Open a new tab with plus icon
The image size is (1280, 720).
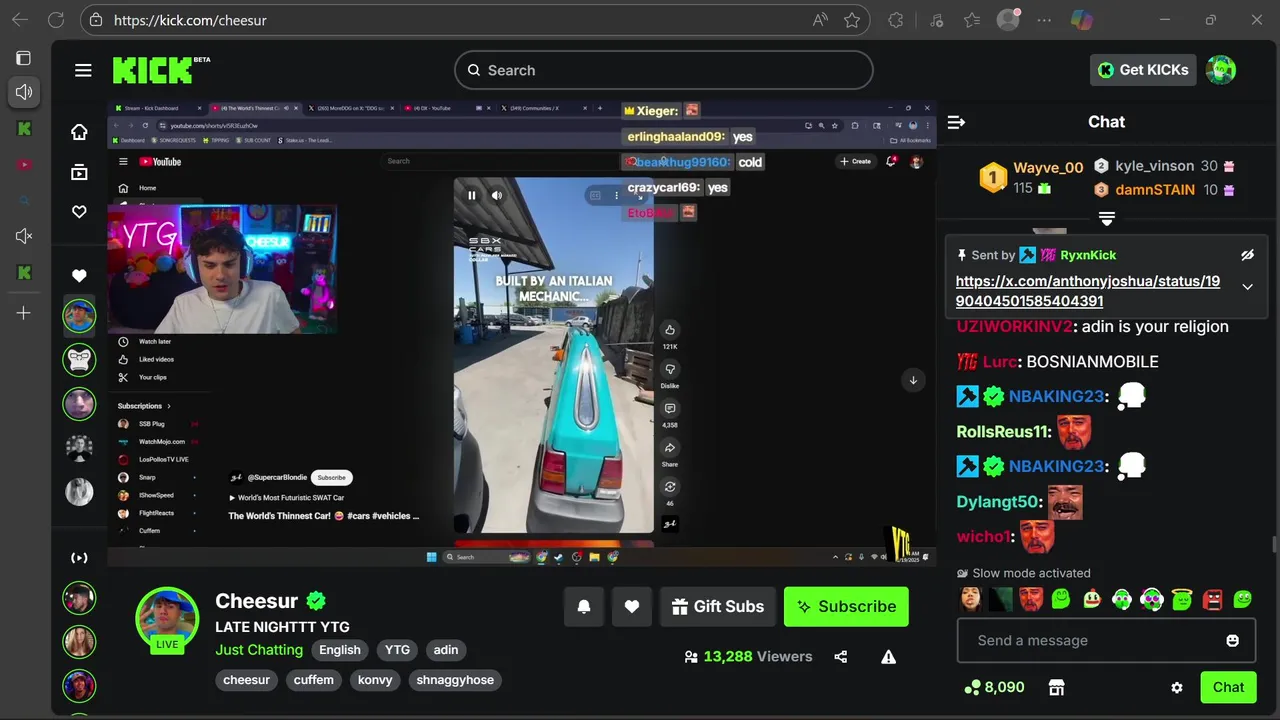(x=24, y=313)
